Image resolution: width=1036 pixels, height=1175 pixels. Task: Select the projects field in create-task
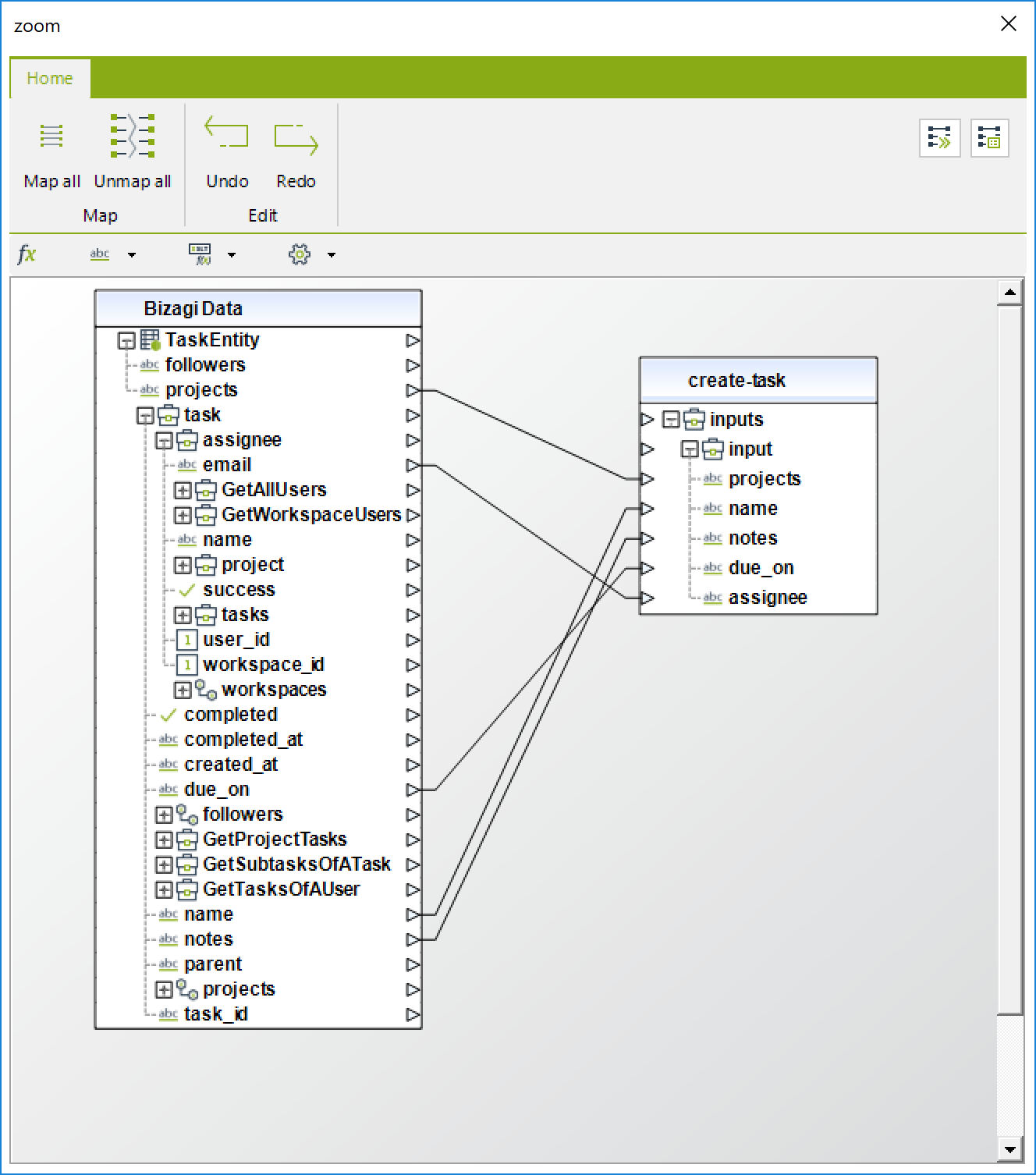pyautogui.click(x=765, y=479)
